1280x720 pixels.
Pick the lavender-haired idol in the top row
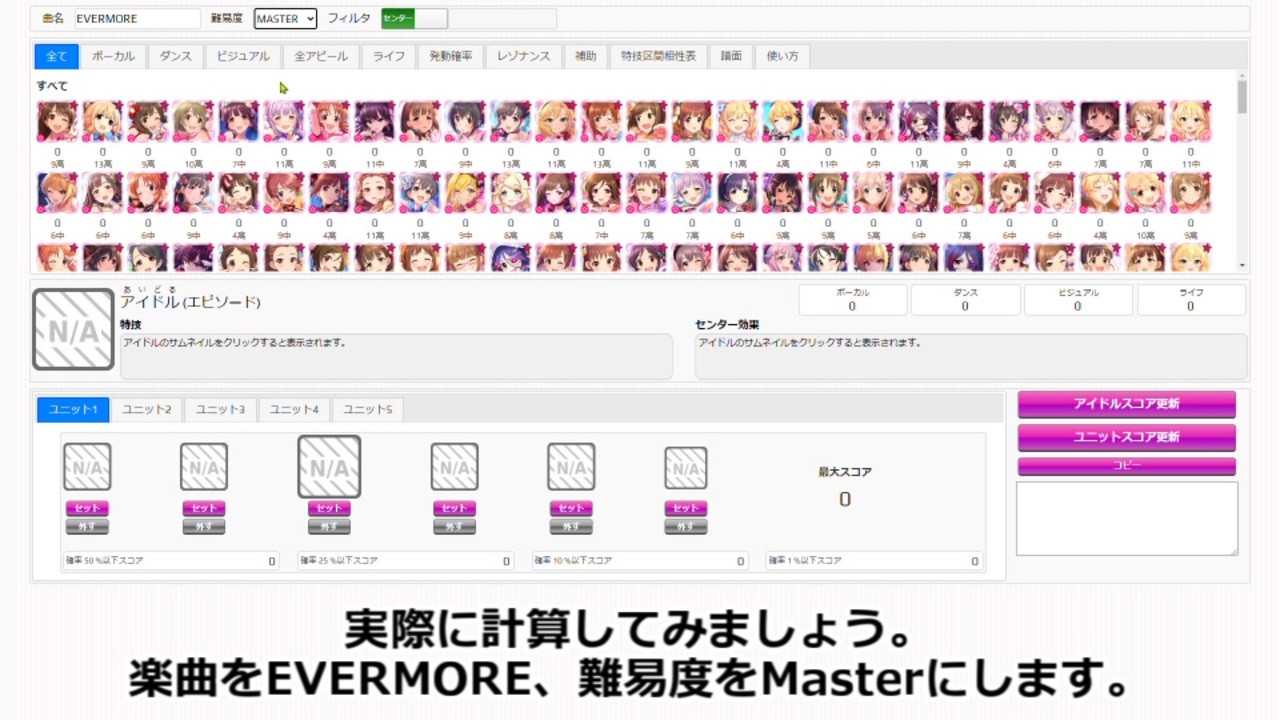284,121
